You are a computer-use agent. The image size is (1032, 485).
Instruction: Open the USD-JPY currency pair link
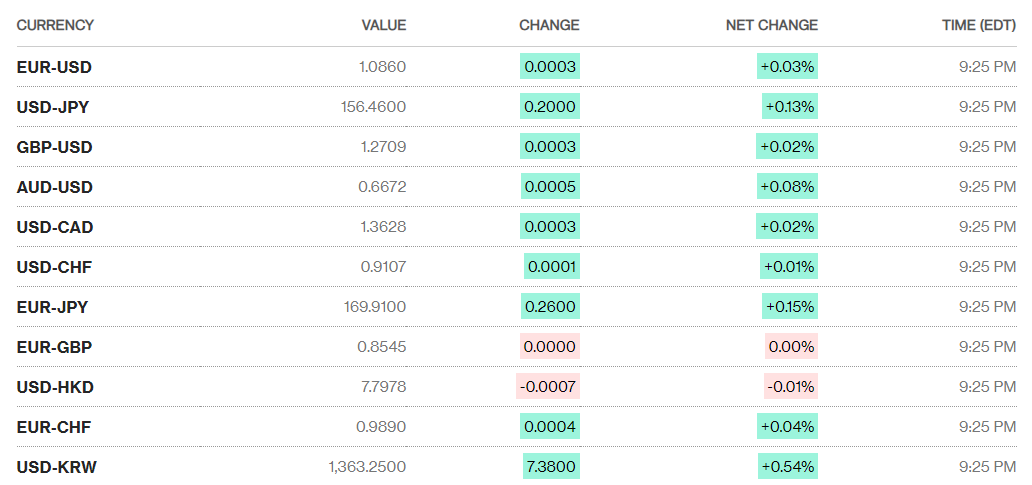point(53,107)
